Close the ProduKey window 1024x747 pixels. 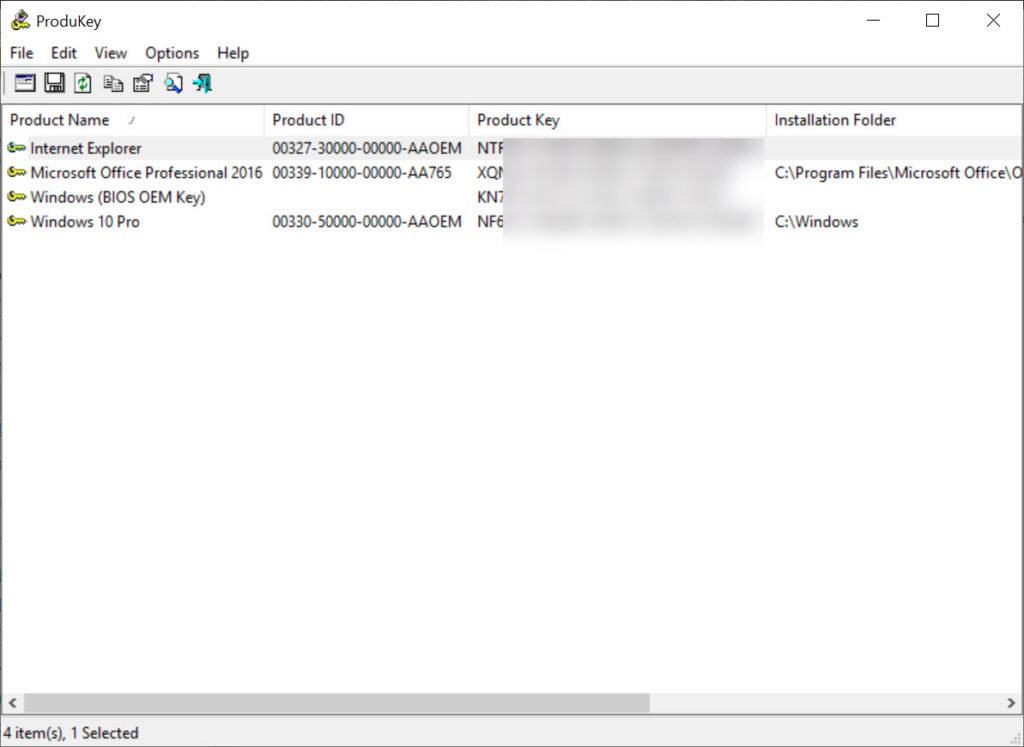click(x=993, y=20)
